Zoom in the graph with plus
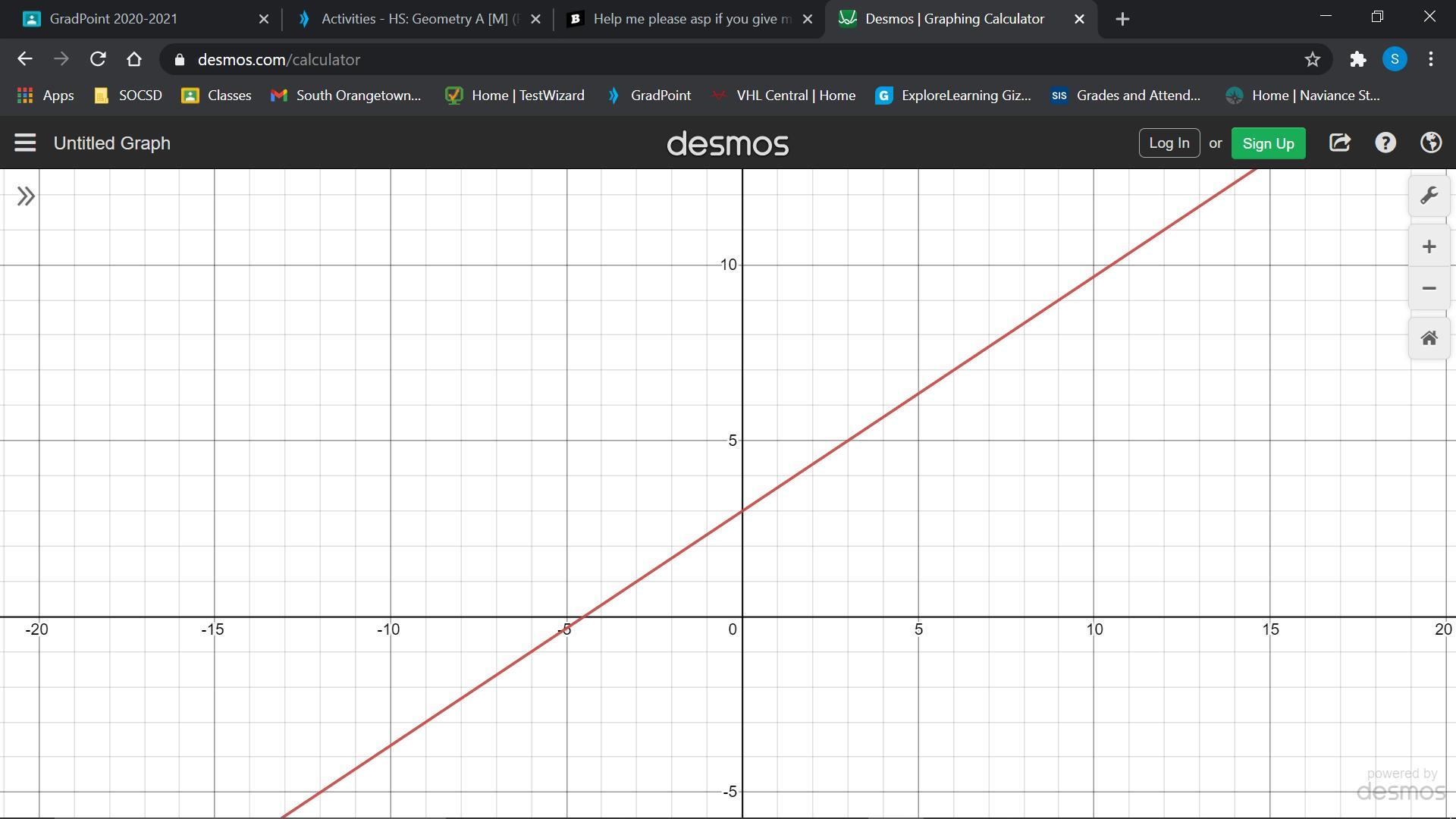1456x819 pixels. [x=1429, y=246]
